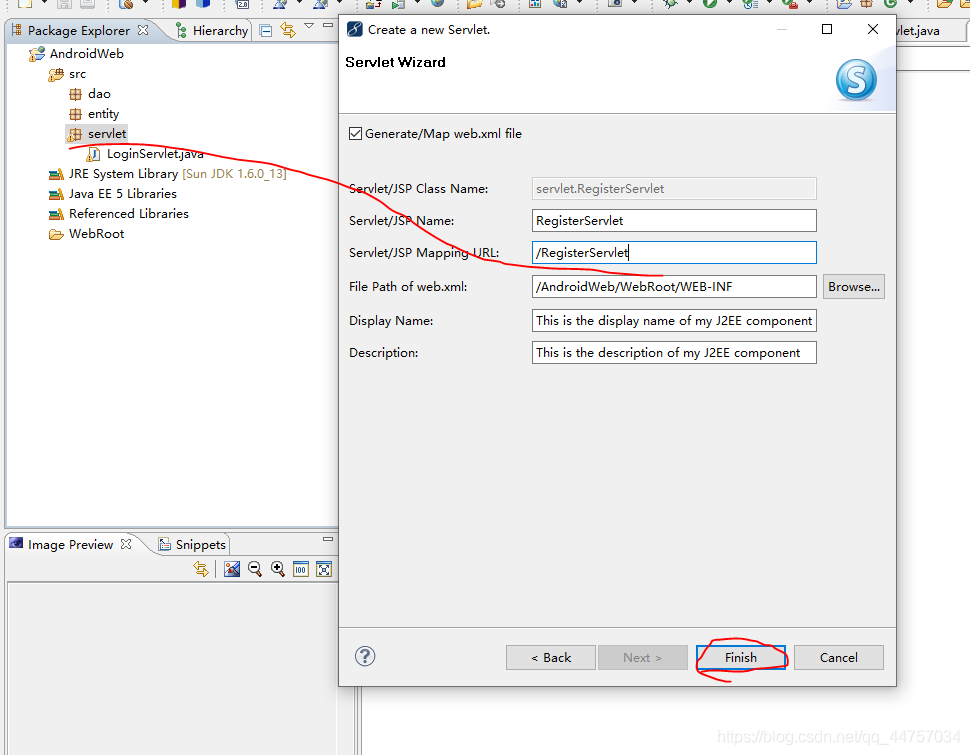Click the Link with Editor icon in Package Explorer
This screenshot has width=970, height=755.
point(287,30)
